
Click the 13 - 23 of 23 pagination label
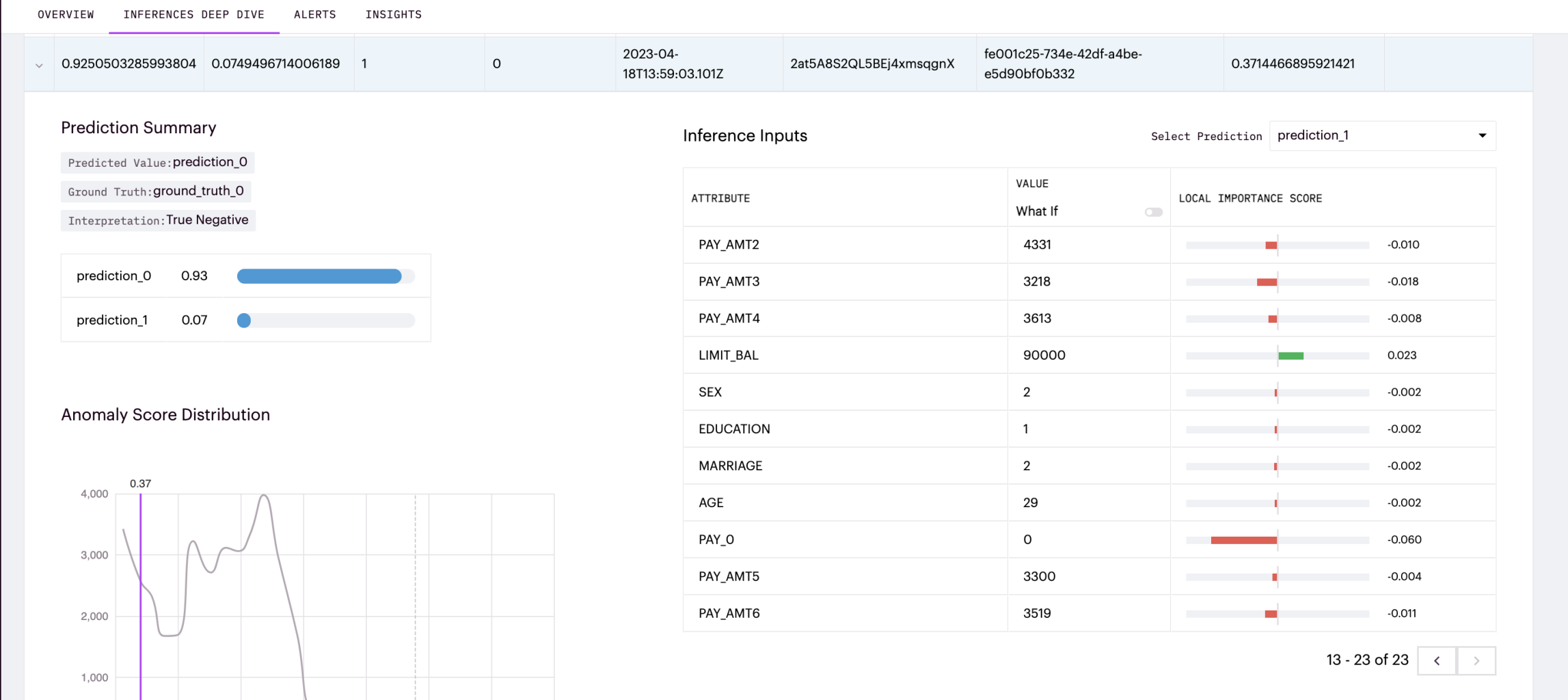(x=1367, y=660)
